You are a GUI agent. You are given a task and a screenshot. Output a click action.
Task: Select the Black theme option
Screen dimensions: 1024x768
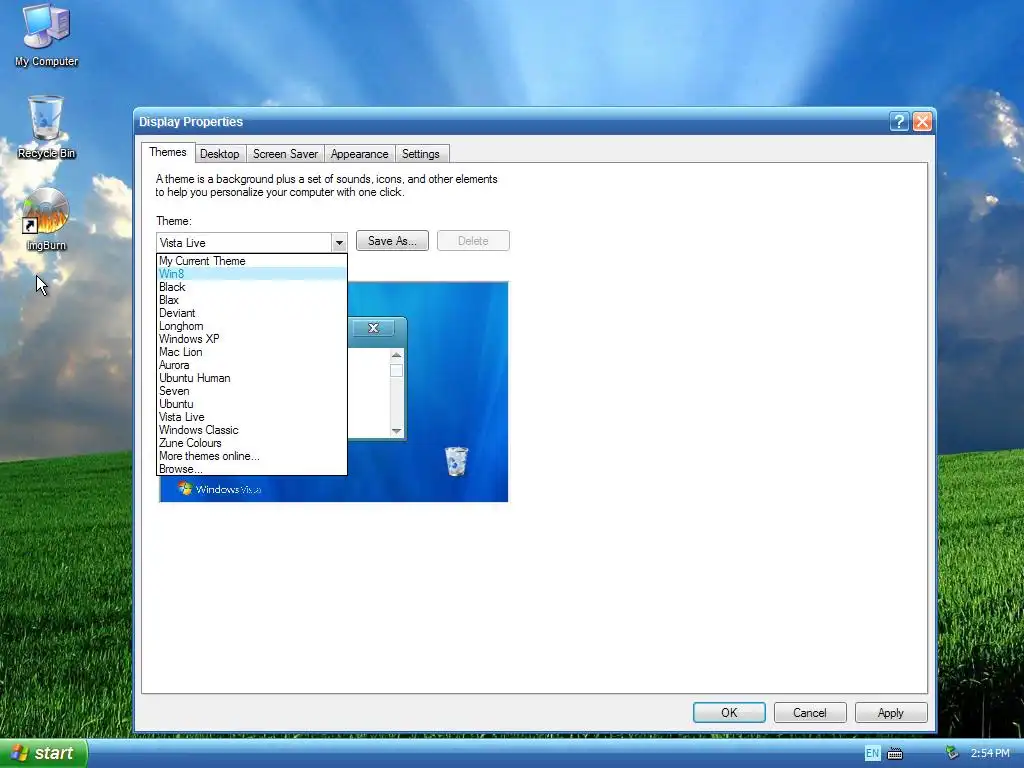point(251,287)
